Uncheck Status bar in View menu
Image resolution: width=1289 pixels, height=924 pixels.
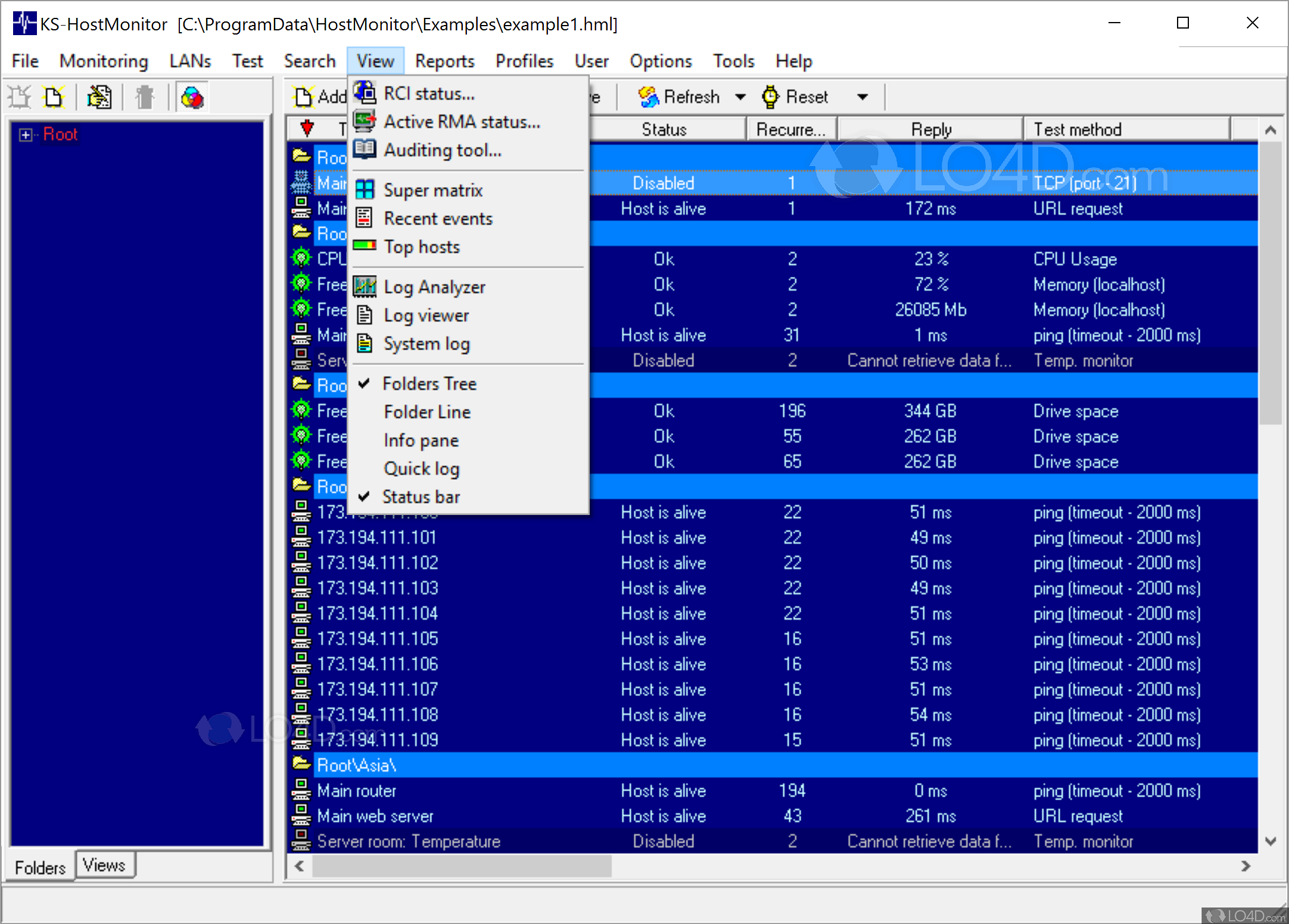point(421,497)
